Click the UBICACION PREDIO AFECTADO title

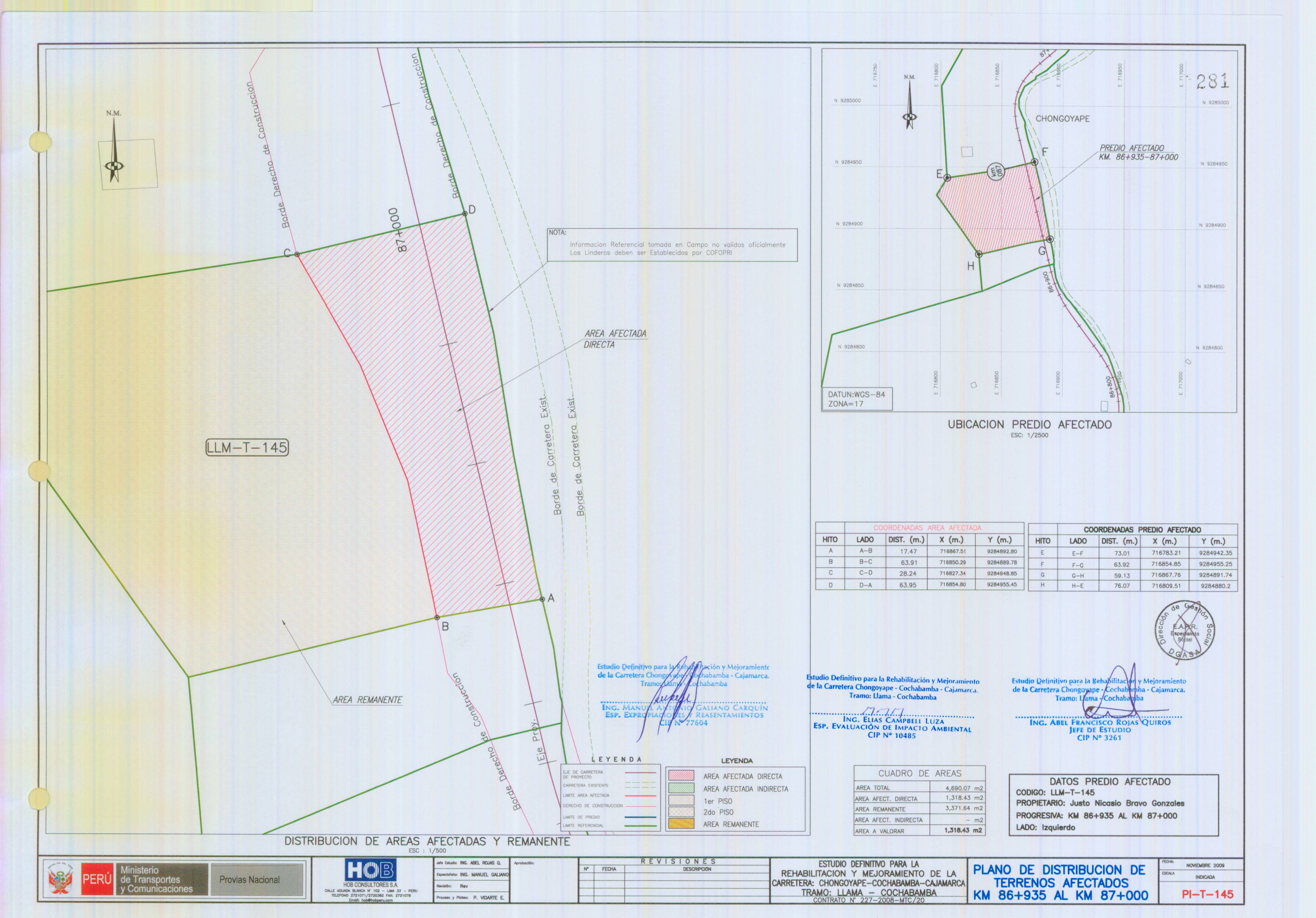click(1029, 424)
